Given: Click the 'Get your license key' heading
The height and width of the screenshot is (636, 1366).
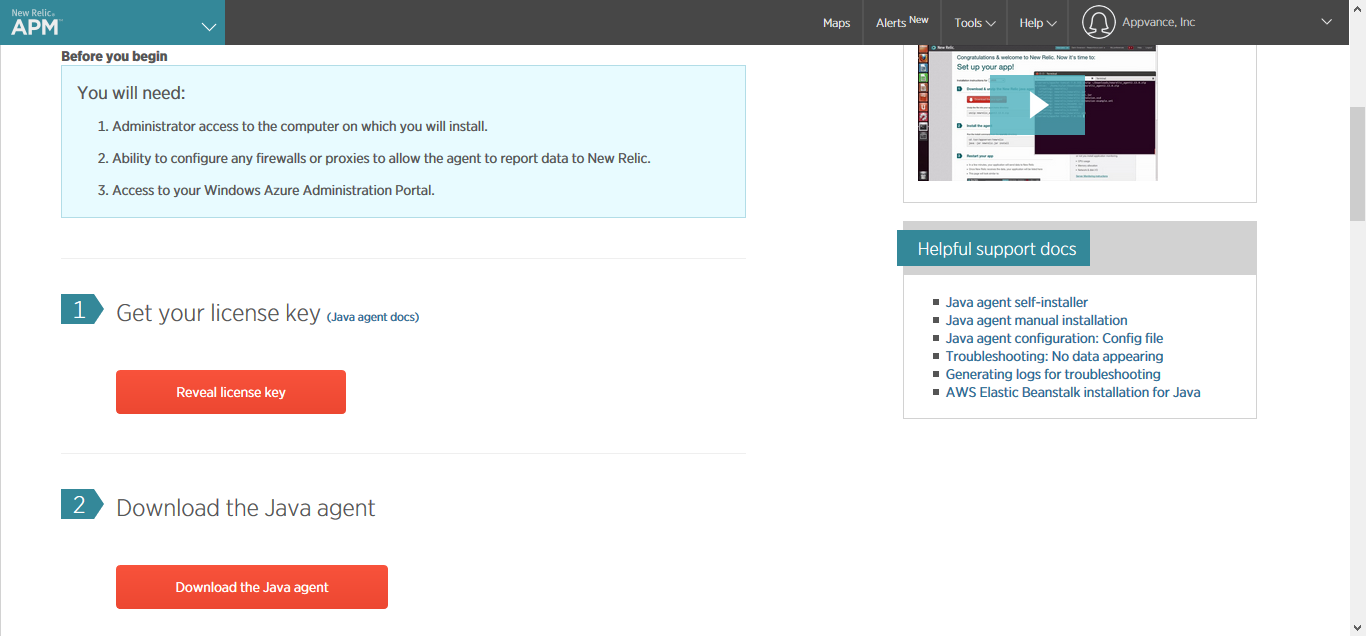Looking at the screenshot, I should click(x=218, y=313).
